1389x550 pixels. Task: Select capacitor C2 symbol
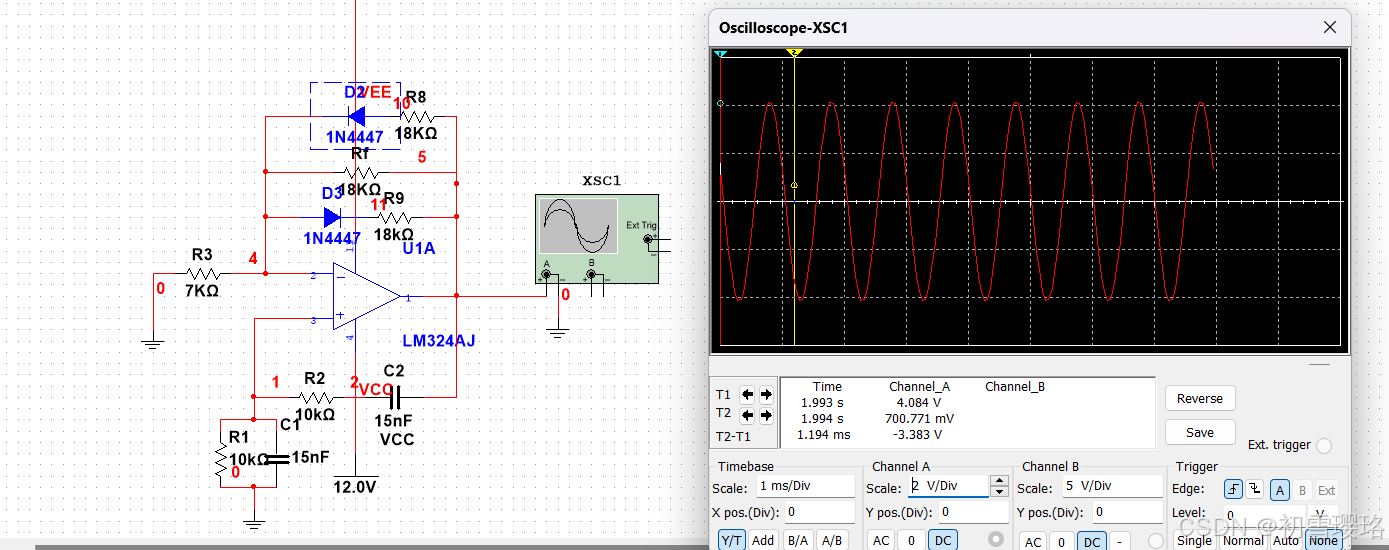[394, 397]
